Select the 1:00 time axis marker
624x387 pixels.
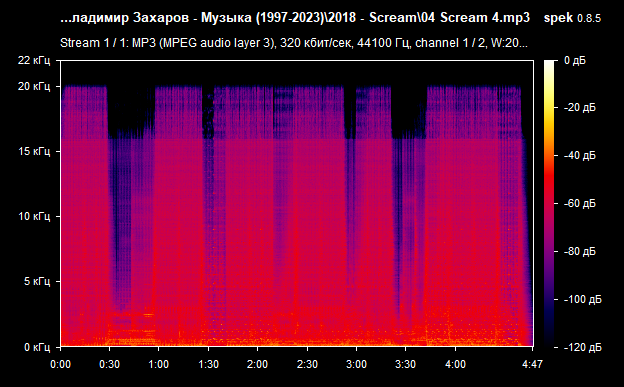pyautogui.click(x=159, y=364)
